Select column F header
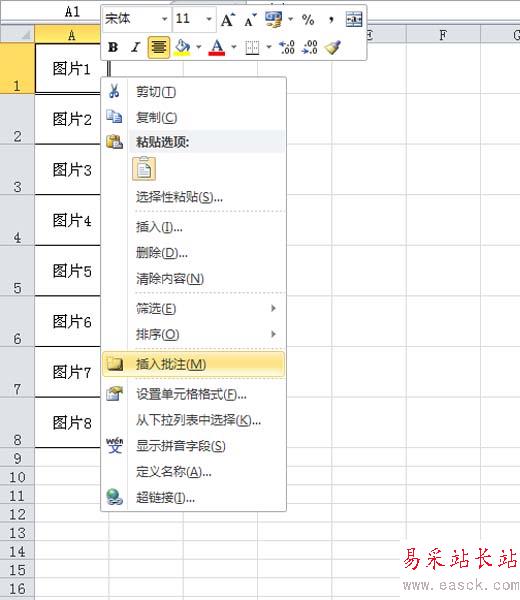 pyautogui.click(x=443, y=35)
